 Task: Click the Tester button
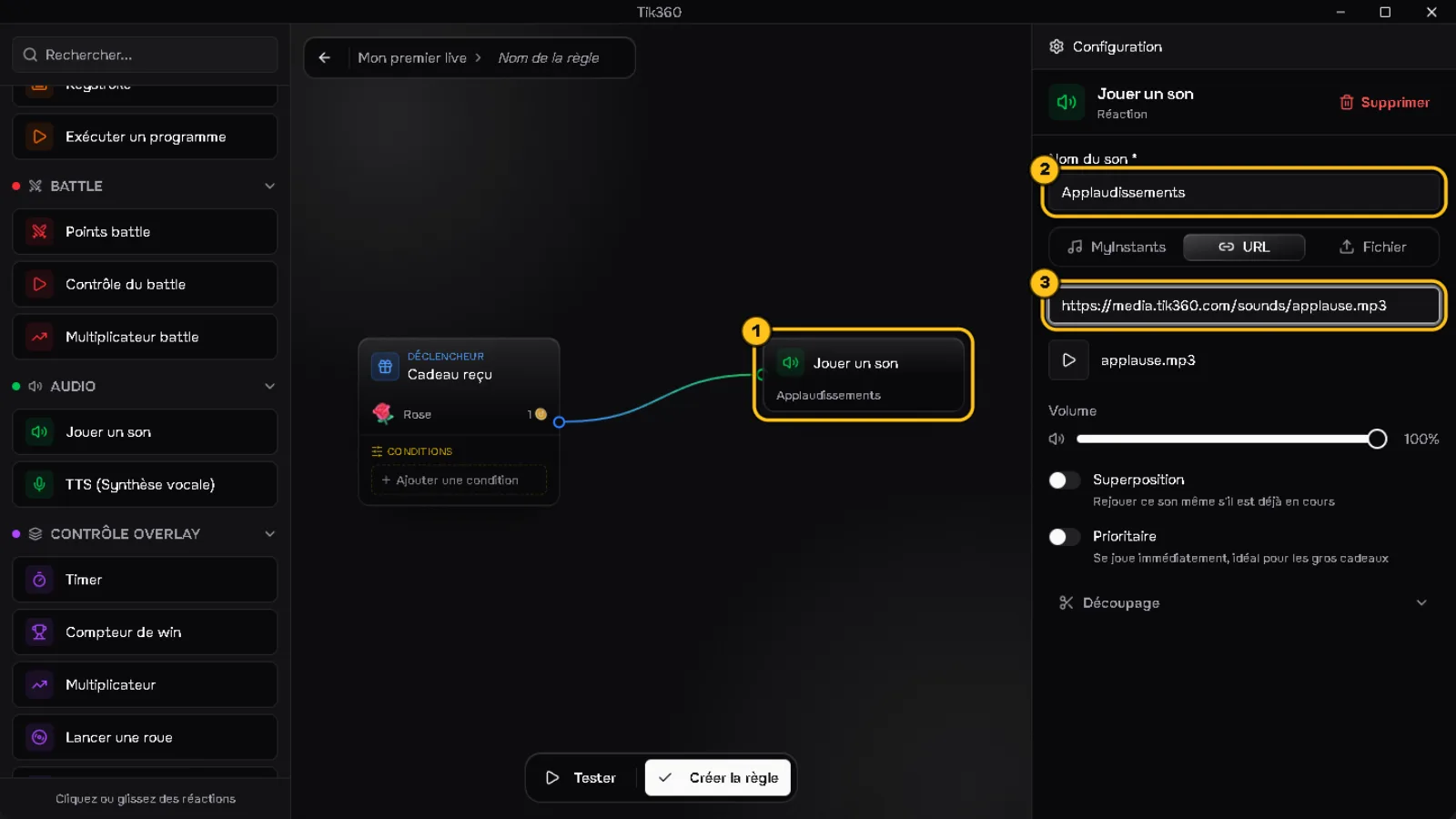581,778
